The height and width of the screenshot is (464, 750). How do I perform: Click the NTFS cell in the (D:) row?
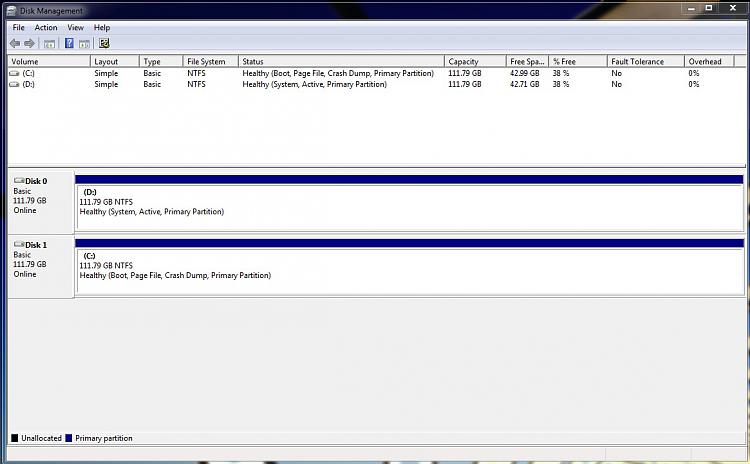click(x=196, y=84)
